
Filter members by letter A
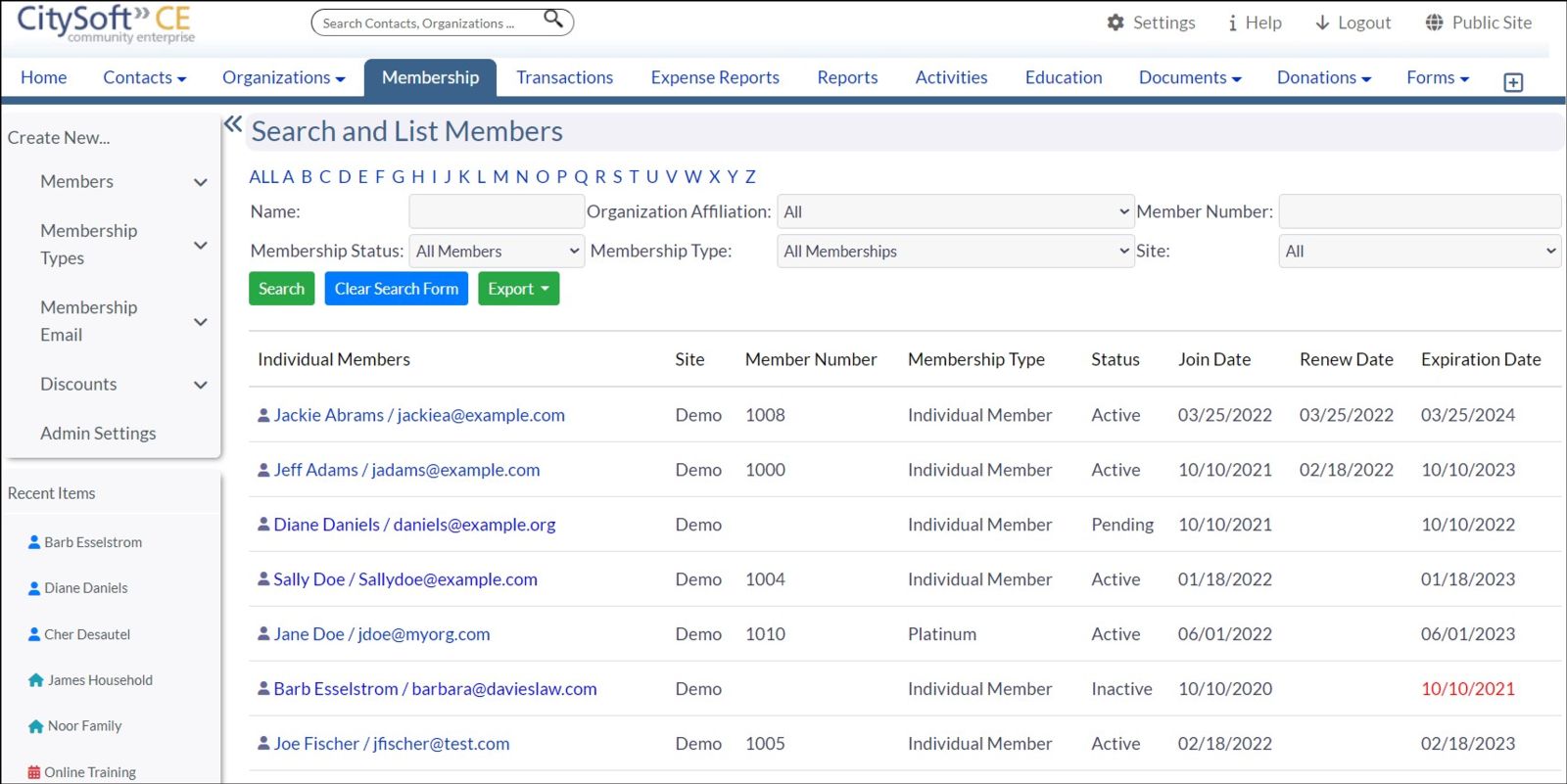(x=288, y=177)
